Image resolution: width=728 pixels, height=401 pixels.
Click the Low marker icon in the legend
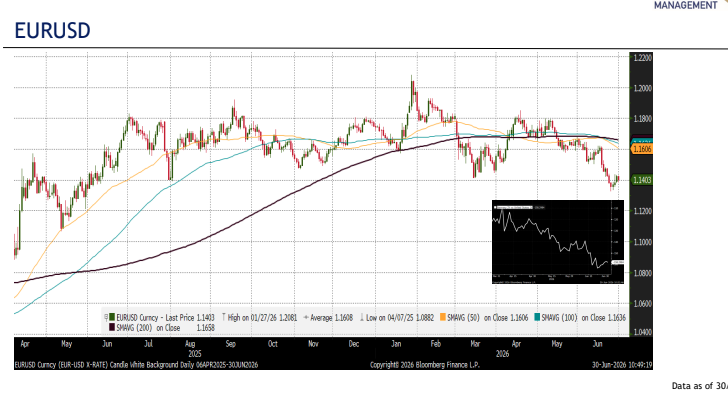(x=362, y=317)
